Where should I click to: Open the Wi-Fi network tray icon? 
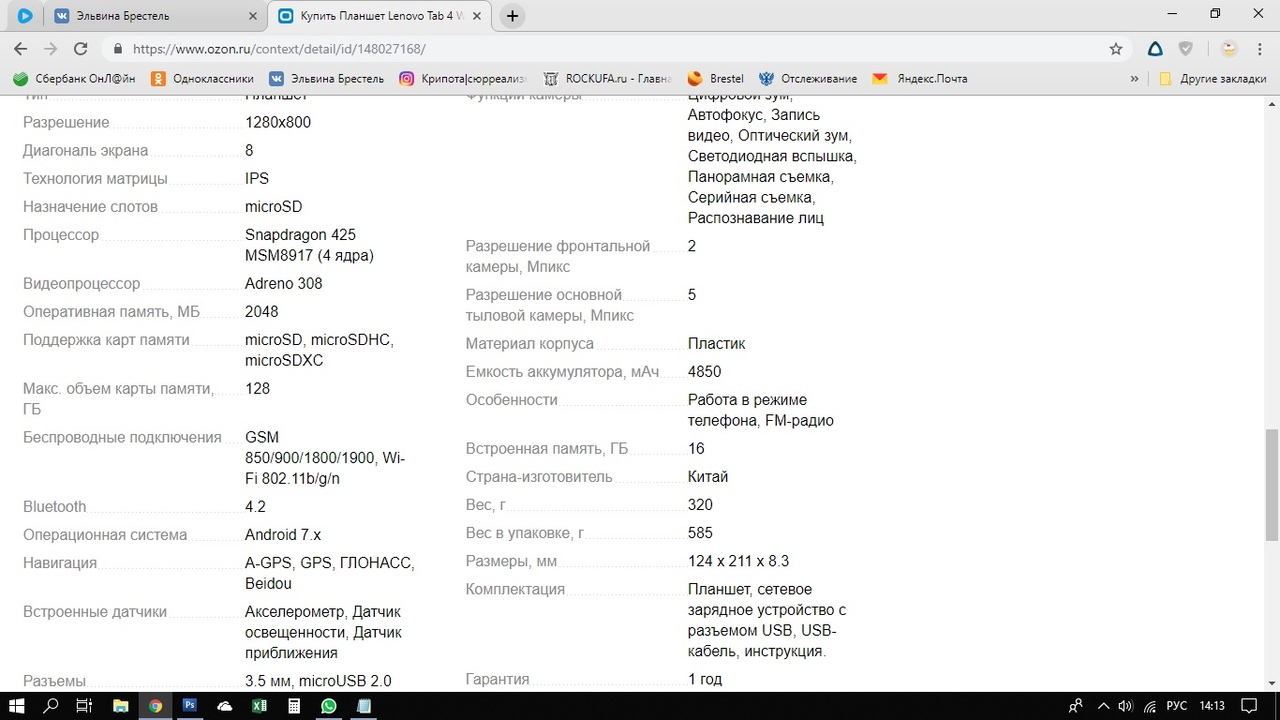click(x=1150, y=706)
